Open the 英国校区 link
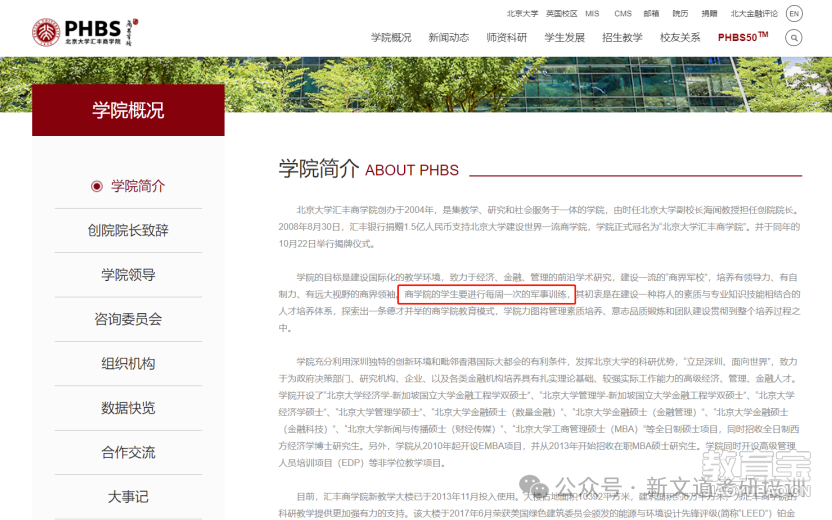This screenshot has width=832, height=520. (x=561, y=14)
